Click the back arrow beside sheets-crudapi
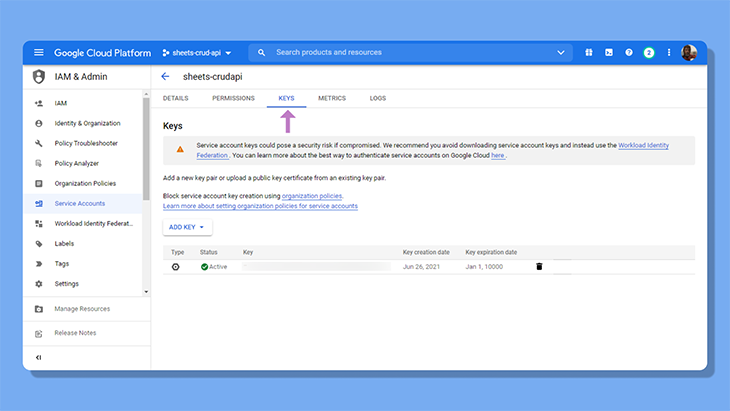The width and height of the screenshot is (730, 411). (x=165, y=76)
